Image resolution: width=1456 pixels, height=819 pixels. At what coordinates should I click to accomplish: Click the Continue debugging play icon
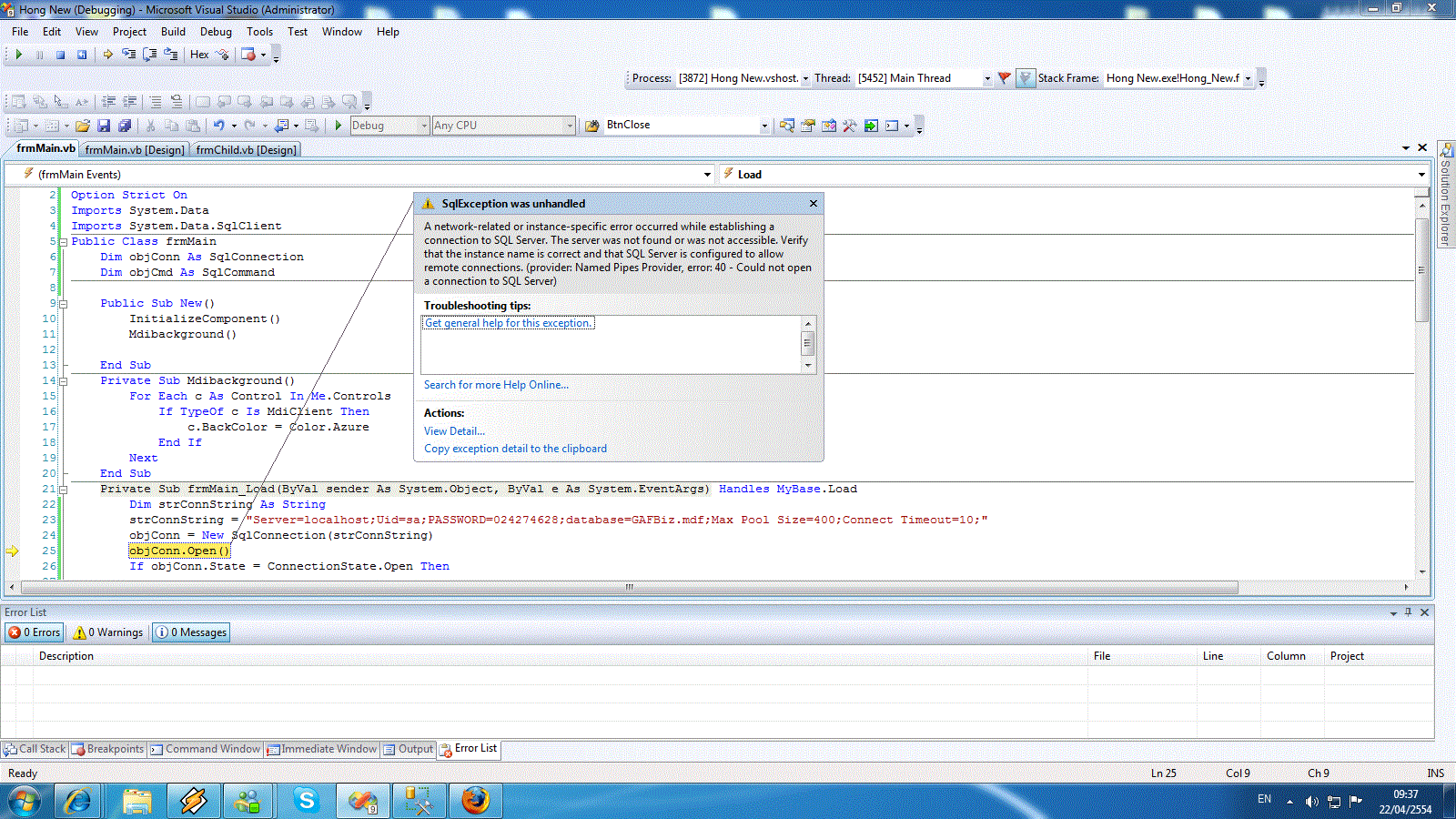[x=18, y=55]
